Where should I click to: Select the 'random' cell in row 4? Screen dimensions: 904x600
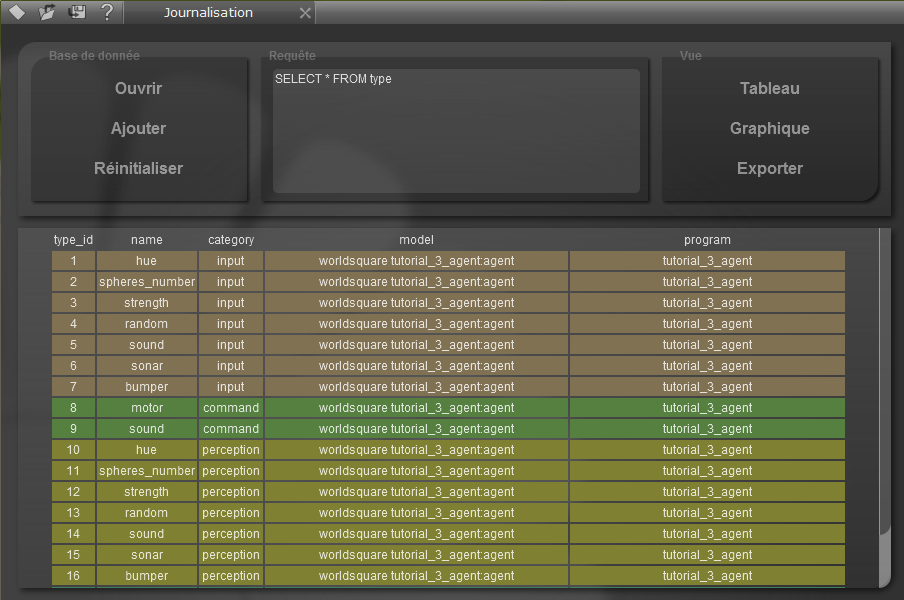(x=146, y=324)
